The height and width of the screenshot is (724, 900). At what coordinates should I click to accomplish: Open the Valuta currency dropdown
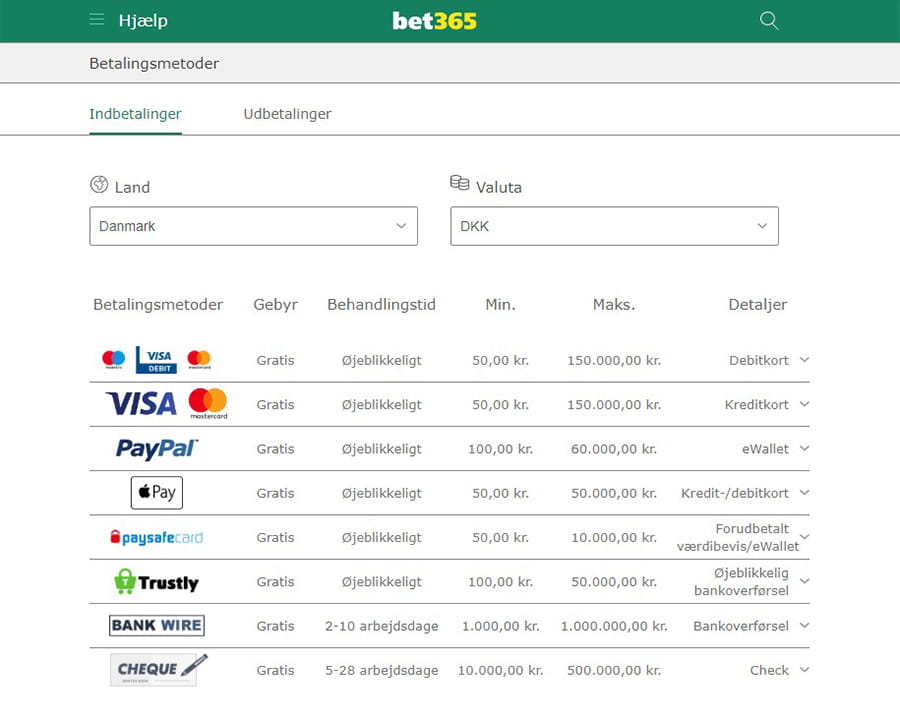614,226
